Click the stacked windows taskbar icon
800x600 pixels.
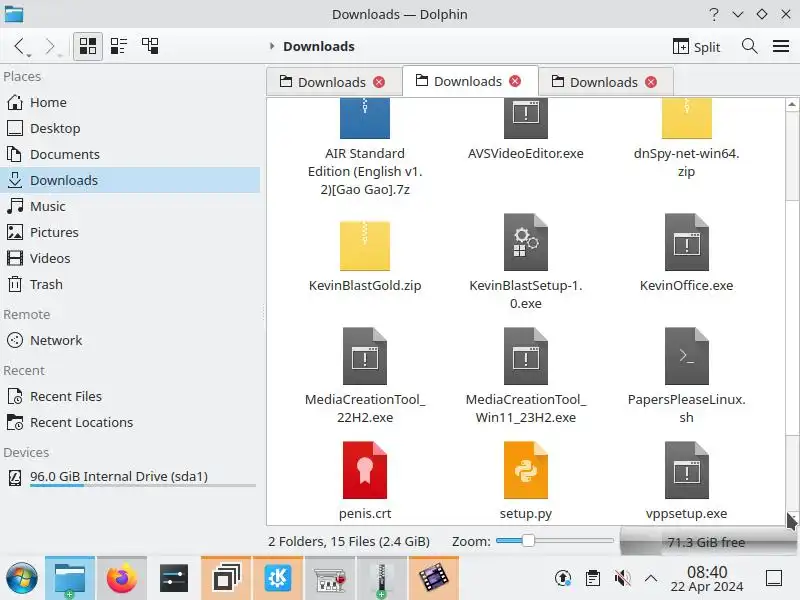click(x=226, y=579)
